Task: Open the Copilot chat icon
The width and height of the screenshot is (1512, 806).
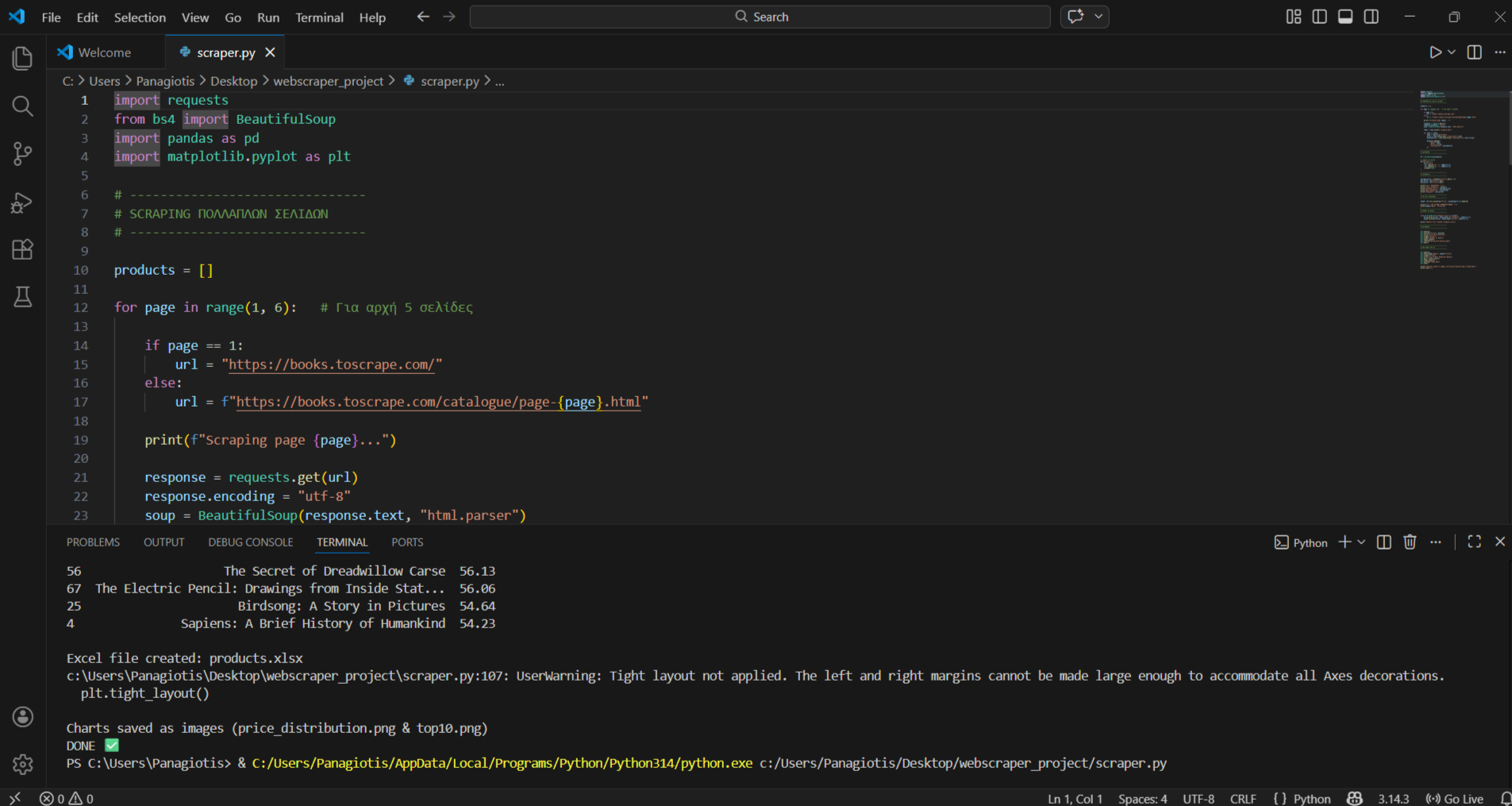Action: [1076, 17]
